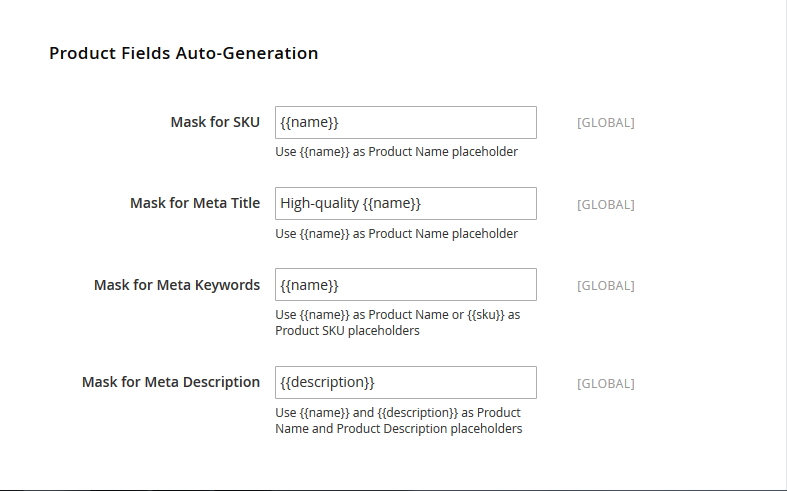The width and height of the screenshot is (787, 491).
Task: Click the hint text under Mask for Meta Title
Action: tap(397, 233)
